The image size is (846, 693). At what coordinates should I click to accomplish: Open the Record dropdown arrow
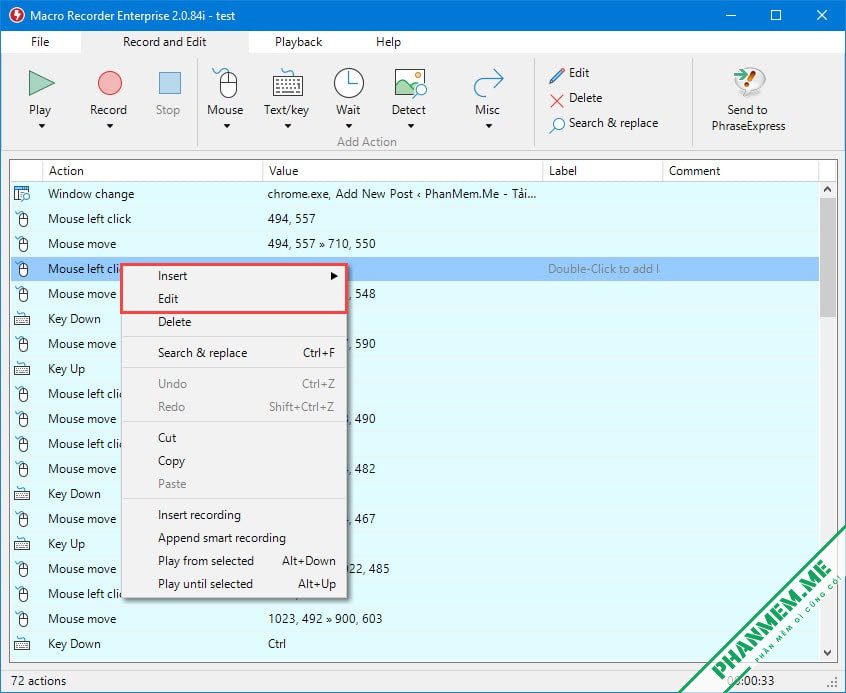(110, 126)
